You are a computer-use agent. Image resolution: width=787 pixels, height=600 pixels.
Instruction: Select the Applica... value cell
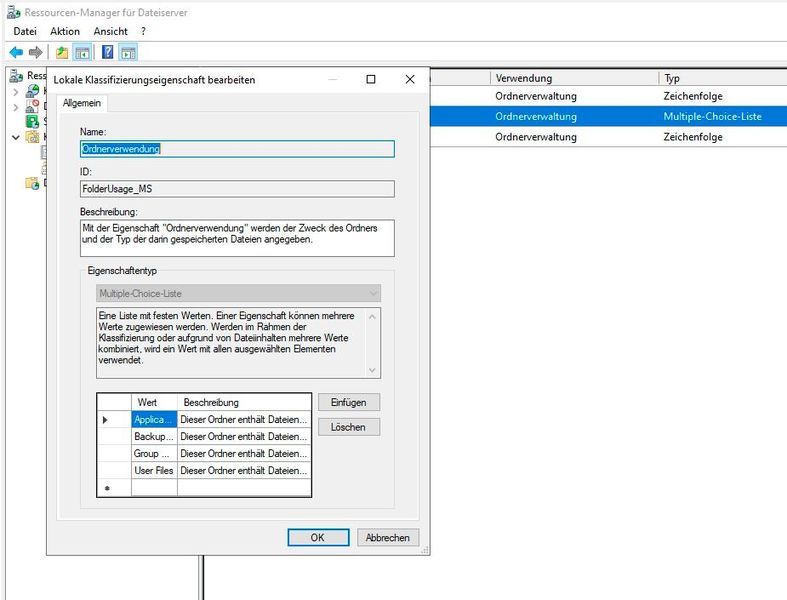point(154,419)
